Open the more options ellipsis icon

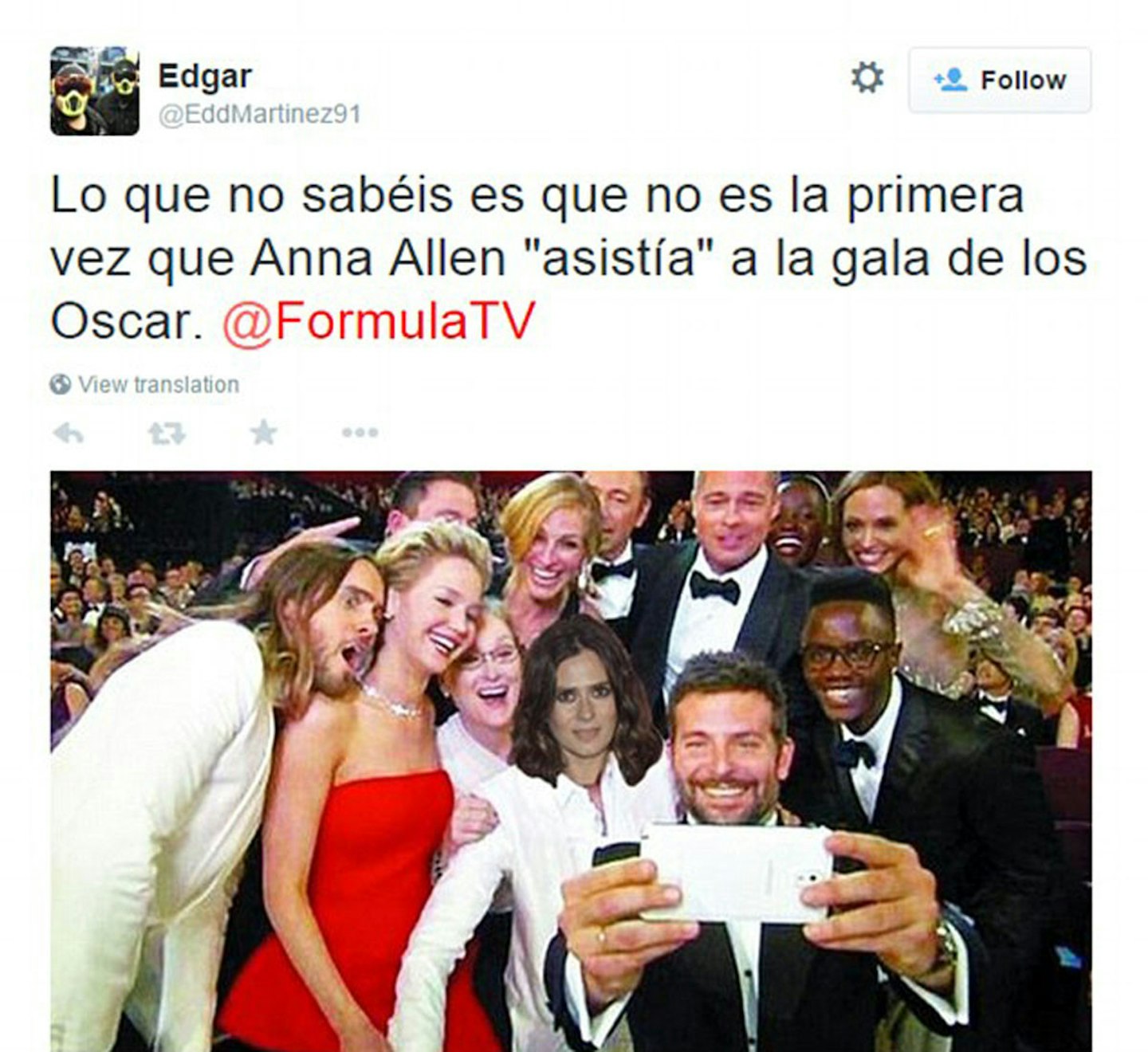pos(360,433)
